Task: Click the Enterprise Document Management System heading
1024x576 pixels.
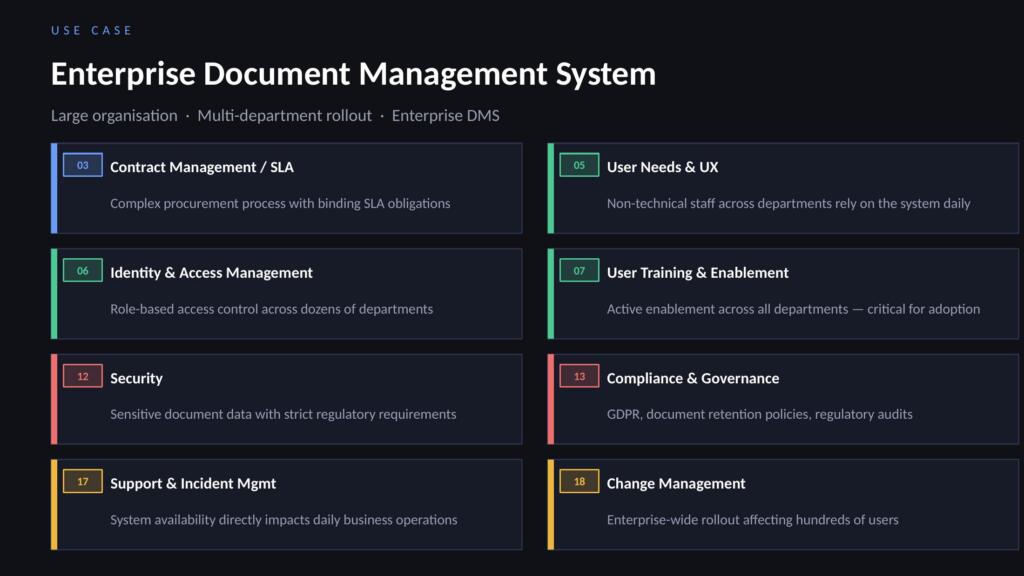Action: (x=353, y=74)
